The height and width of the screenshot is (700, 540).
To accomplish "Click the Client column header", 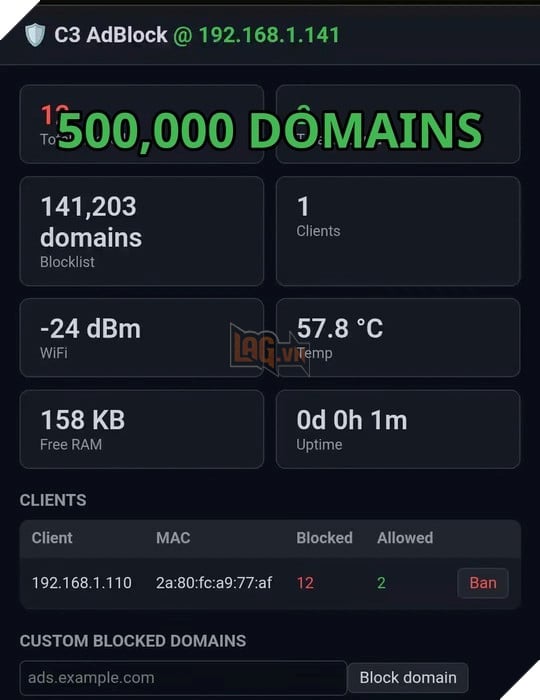I will tap(52, 538).
